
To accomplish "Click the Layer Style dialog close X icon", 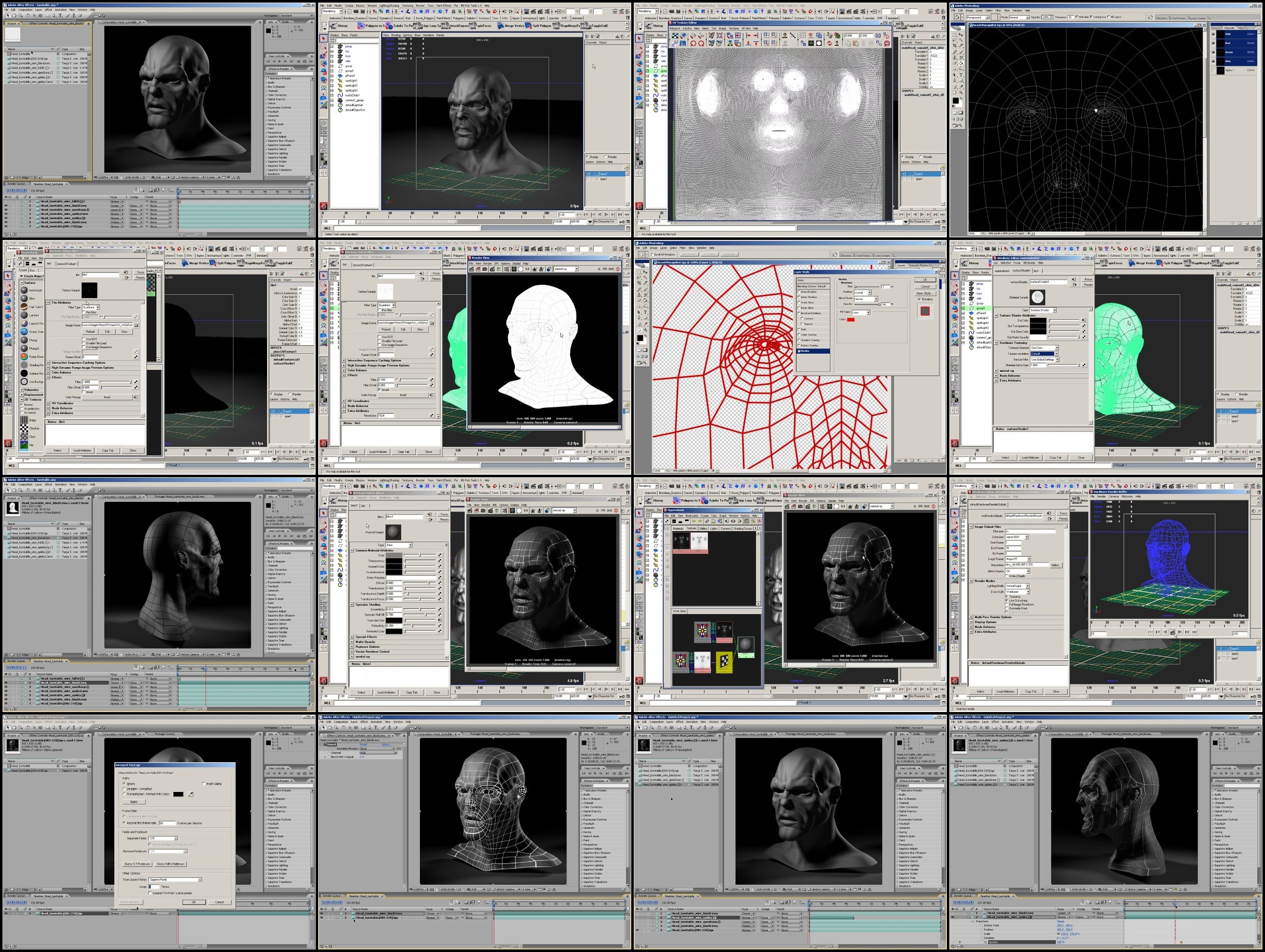I will coord(936,272).
